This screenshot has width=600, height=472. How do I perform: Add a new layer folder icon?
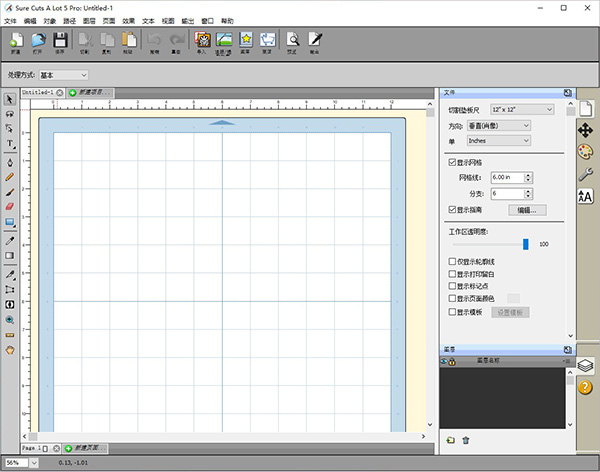pos(451,440)
